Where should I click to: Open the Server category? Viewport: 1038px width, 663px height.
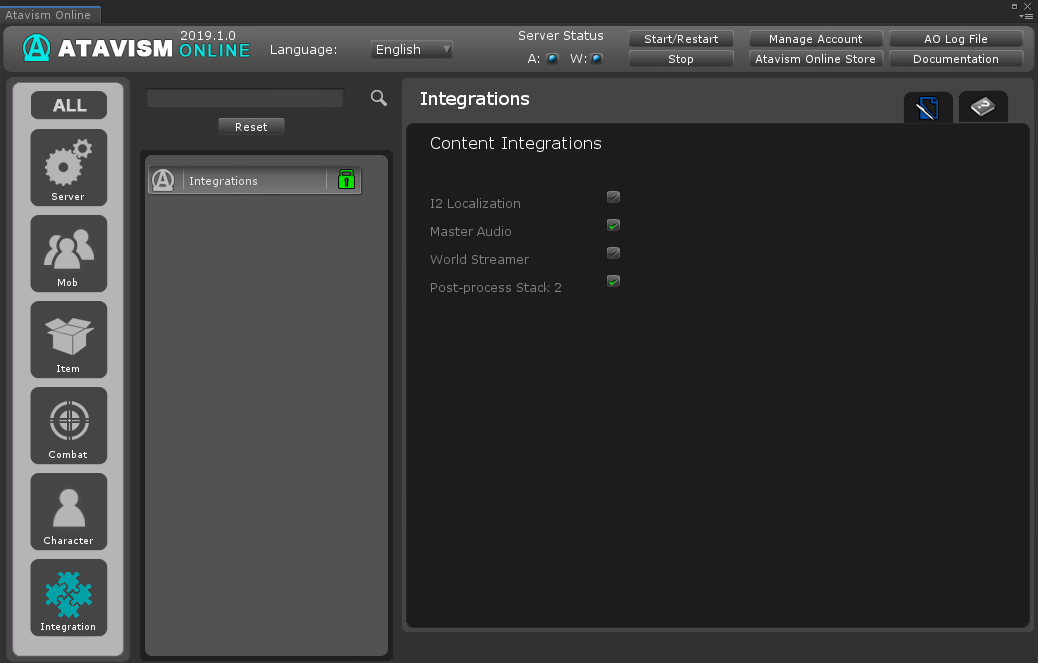click(68, 167)
